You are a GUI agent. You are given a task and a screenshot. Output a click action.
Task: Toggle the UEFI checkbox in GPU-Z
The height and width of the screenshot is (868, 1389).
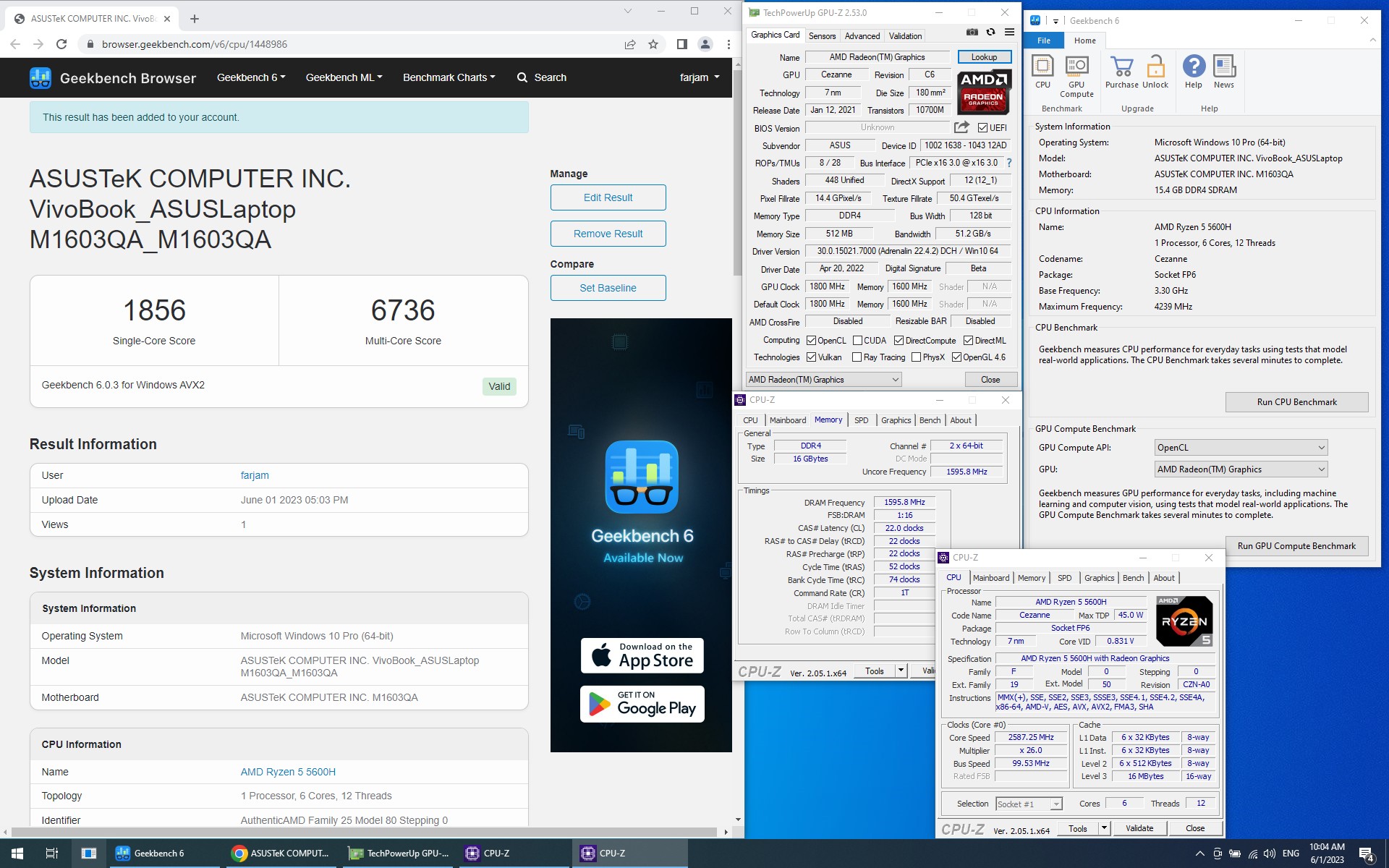pos(982,128)
